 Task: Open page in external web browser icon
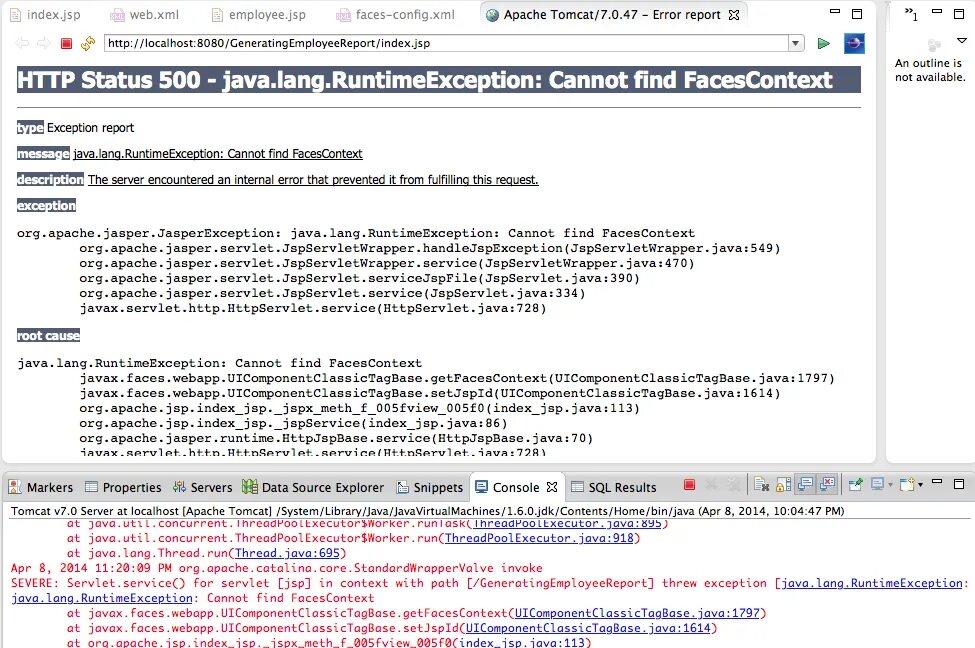click(x=854, y=43)
